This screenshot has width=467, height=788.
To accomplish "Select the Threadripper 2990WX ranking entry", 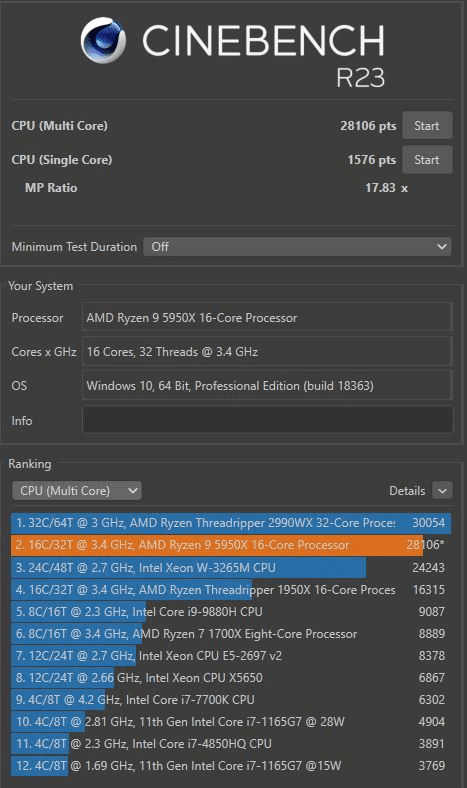I will [231, 523].
